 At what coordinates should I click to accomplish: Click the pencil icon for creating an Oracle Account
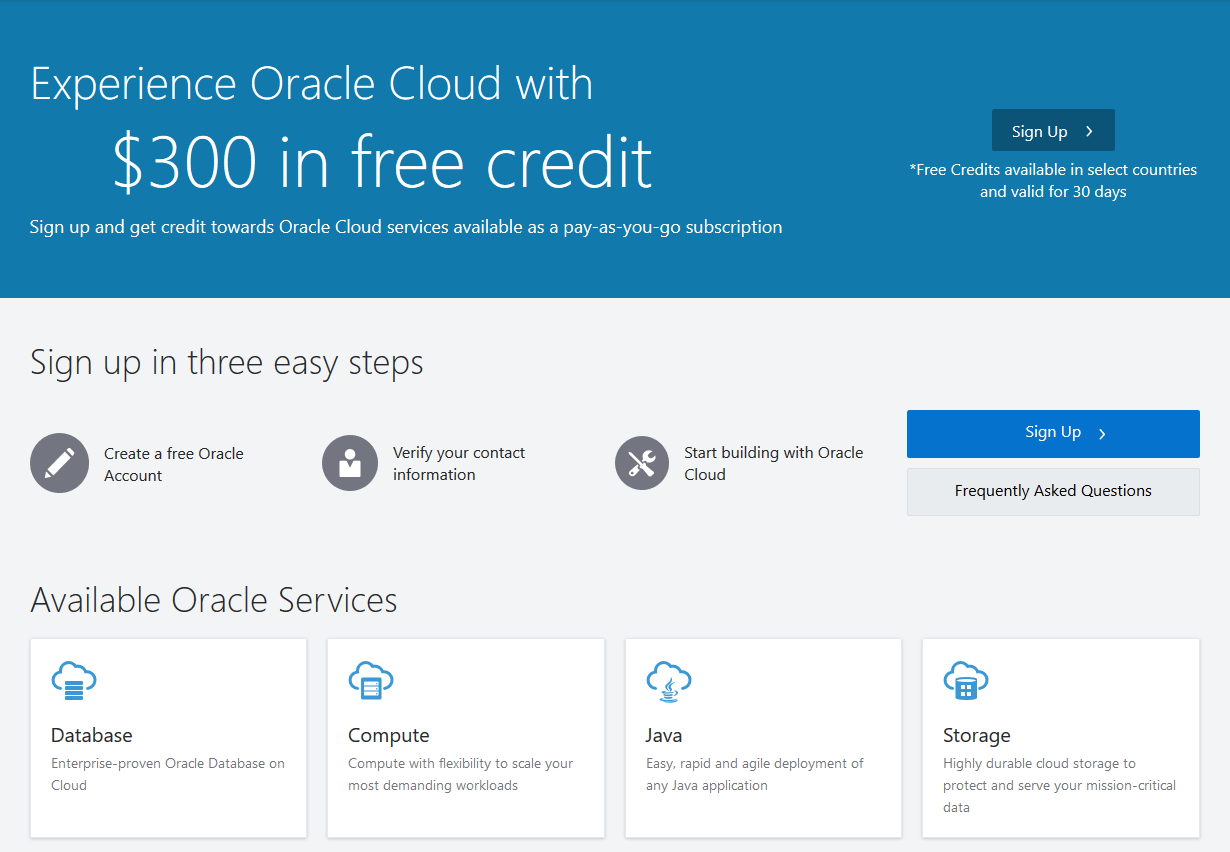(59, 463)
